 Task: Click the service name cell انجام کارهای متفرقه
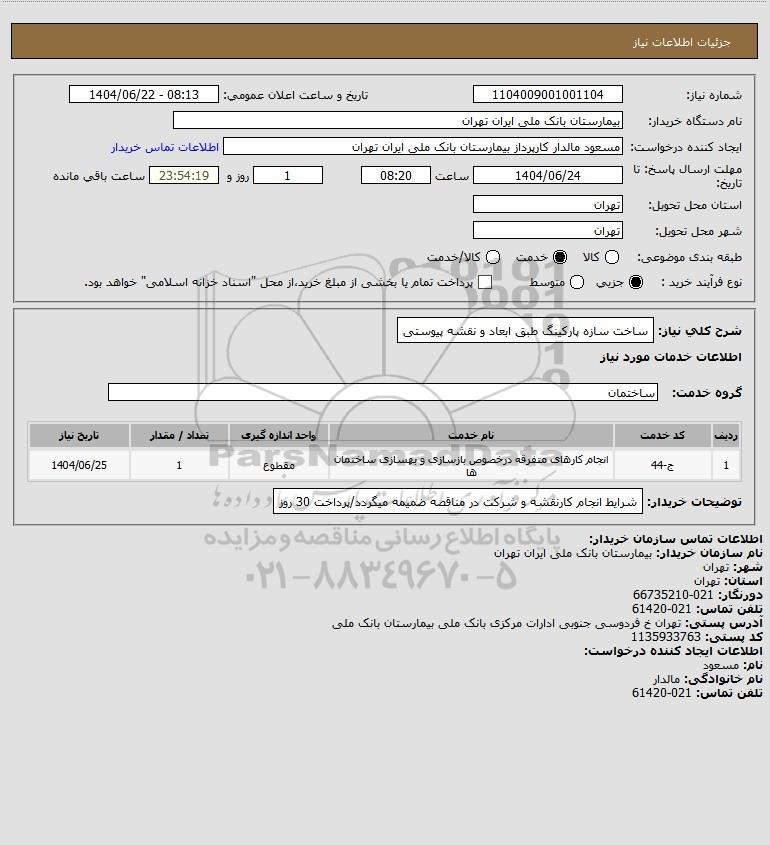pyautogui.click(x=471, y=465)
